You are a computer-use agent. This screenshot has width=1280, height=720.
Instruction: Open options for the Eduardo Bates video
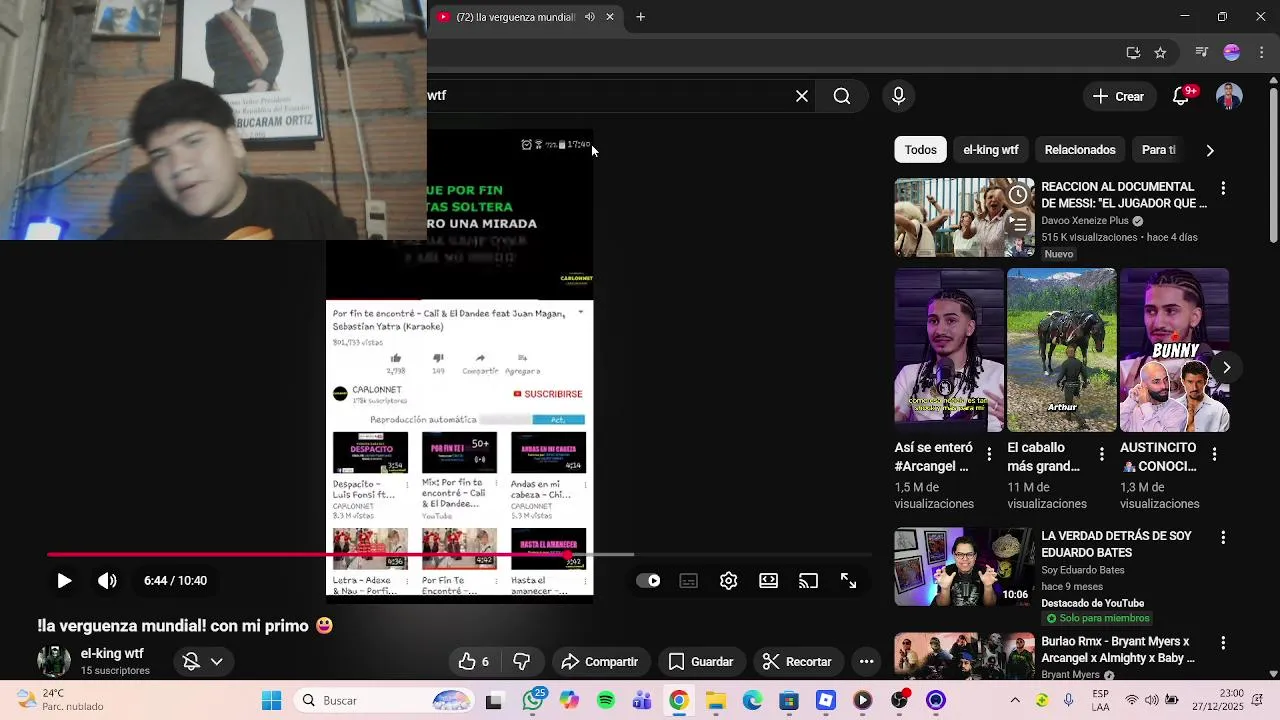pyautogui.click(x=1222, y=538)
